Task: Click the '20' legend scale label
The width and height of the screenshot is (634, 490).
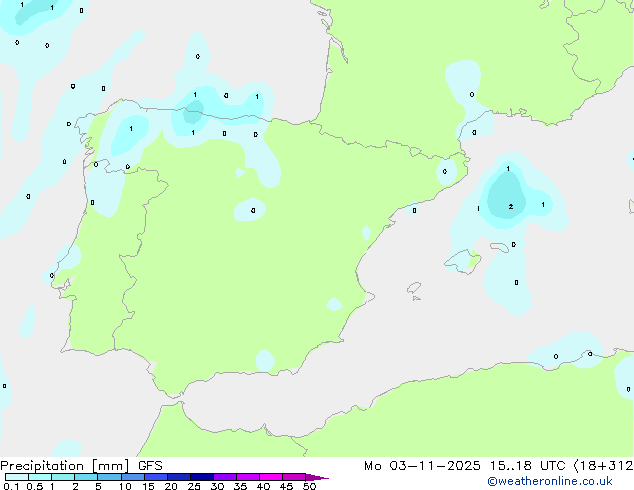Action: point(171,486)
